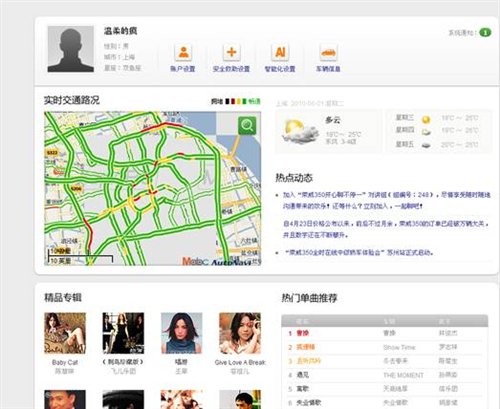Click the cloudy weather icon
The height and width of the screenshot is (409, 500).
[x=299, y=131]
